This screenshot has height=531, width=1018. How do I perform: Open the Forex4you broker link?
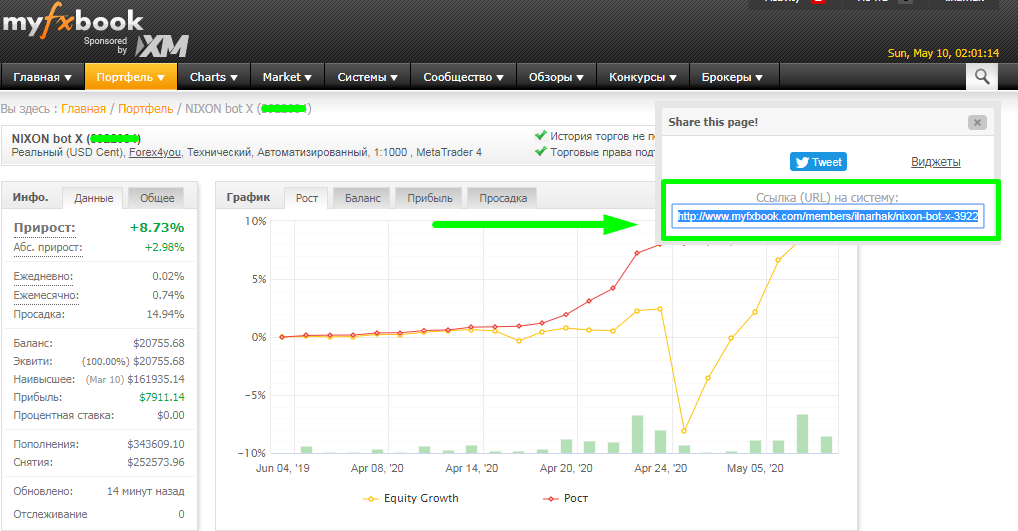coord(155,153)
